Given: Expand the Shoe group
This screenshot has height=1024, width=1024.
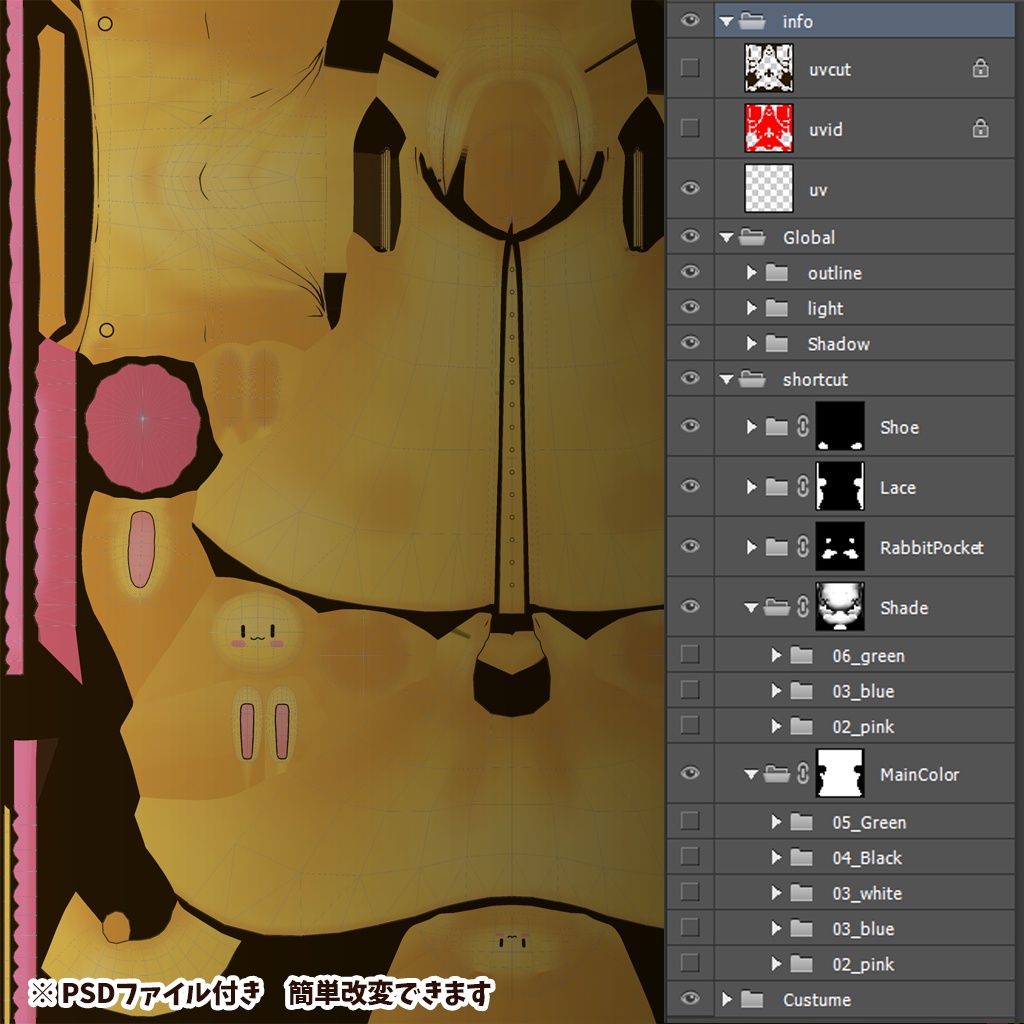Looking at the screenshot, I should click(x=751, y=426).
